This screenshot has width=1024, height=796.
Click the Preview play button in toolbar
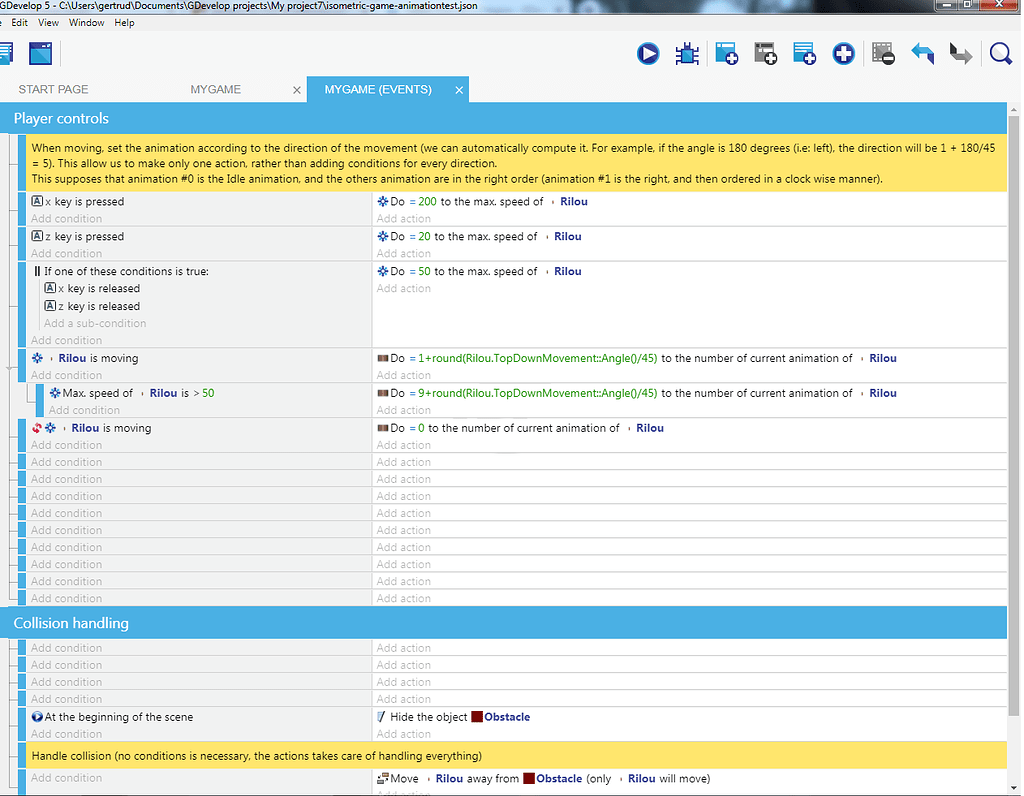(x=648, y=54)
